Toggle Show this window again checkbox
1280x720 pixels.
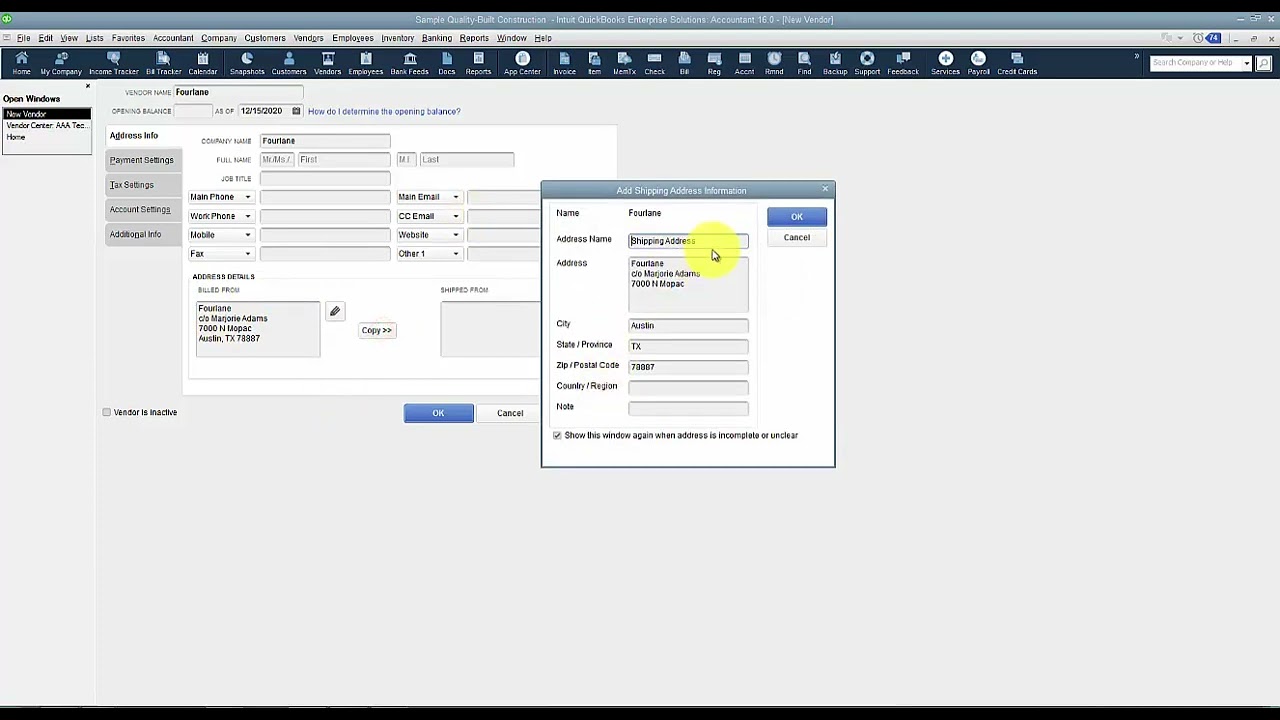coord(558,435)
